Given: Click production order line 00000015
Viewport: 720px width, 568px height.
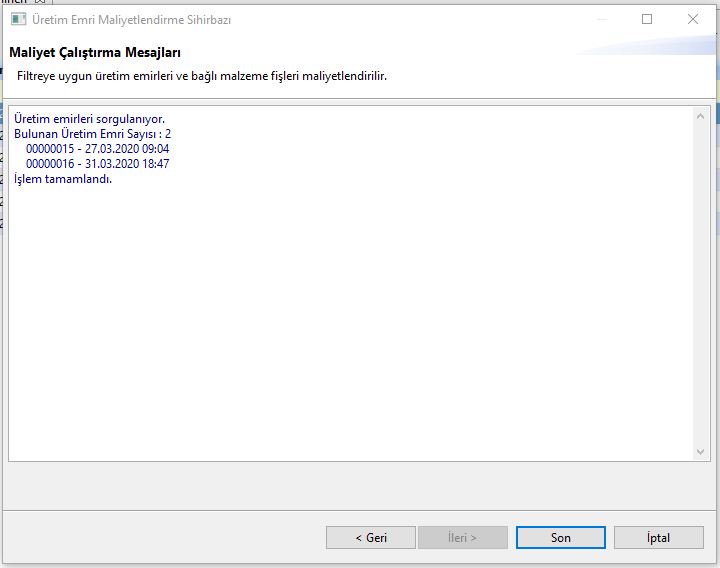Looking at the screenshot, I should coord(97,149).
